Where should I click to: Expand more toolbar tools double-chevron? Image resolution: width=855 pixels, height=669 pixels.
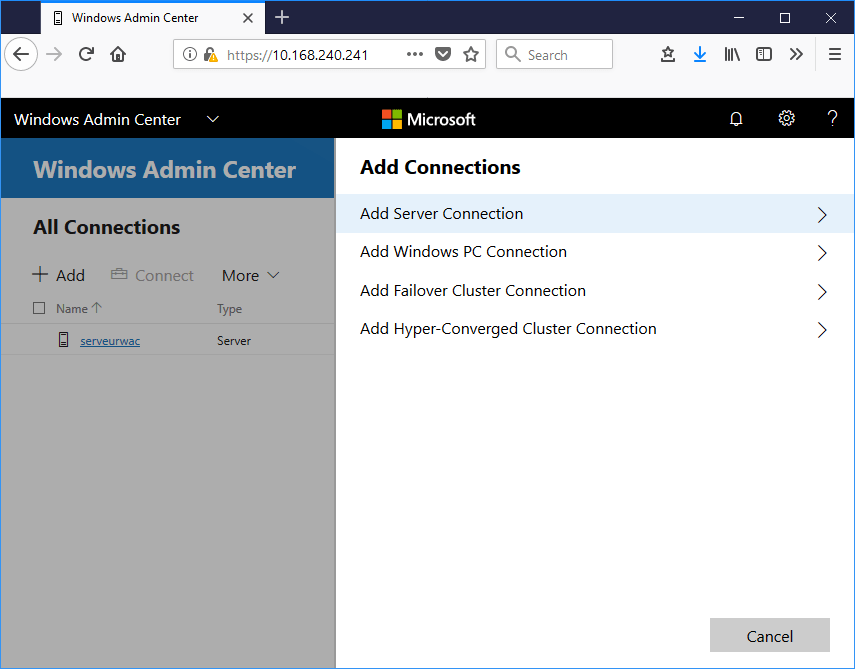796,54
